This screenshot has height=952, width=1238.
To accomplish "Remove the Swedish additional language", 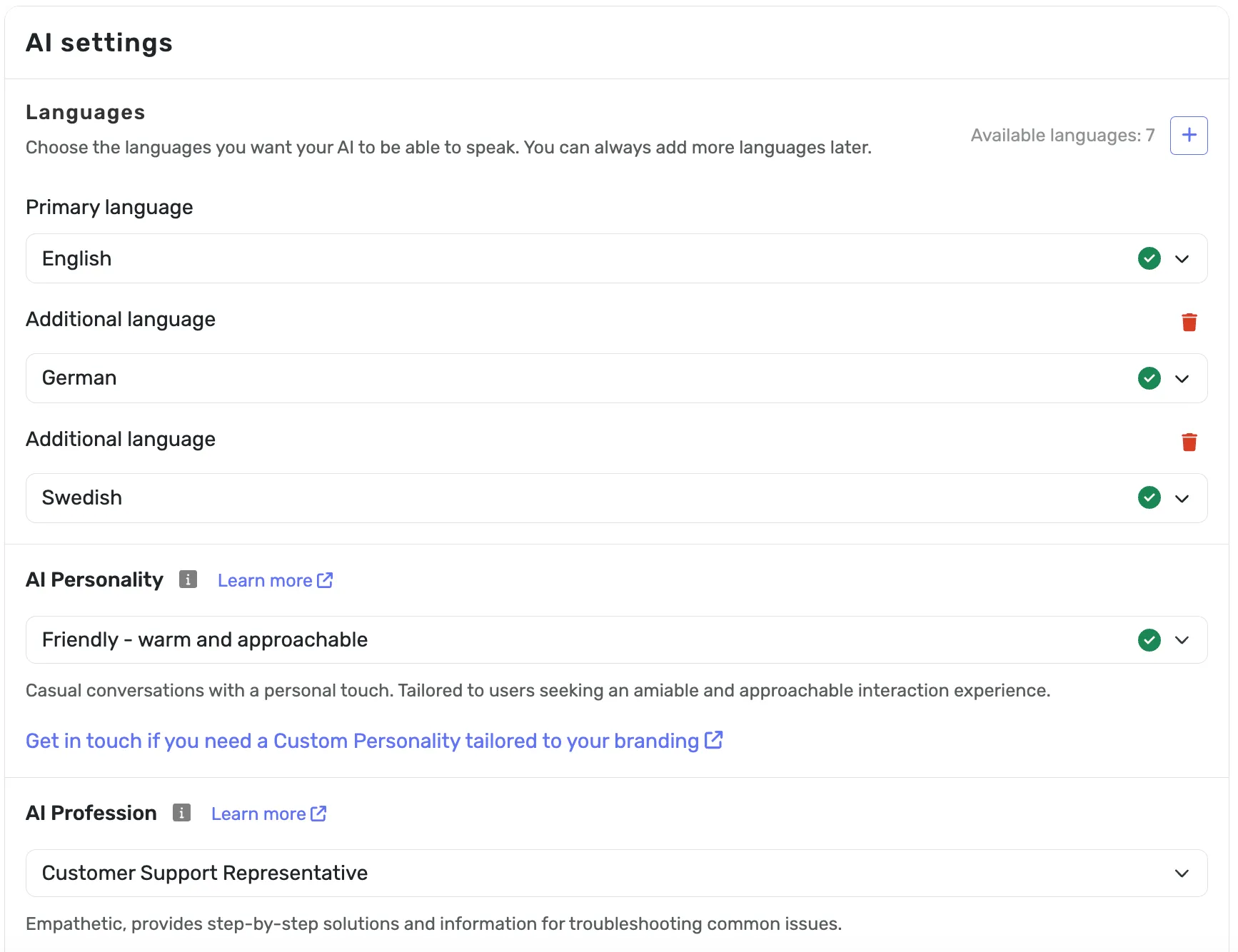I will pyautogui.click(x=1189, y=442).
